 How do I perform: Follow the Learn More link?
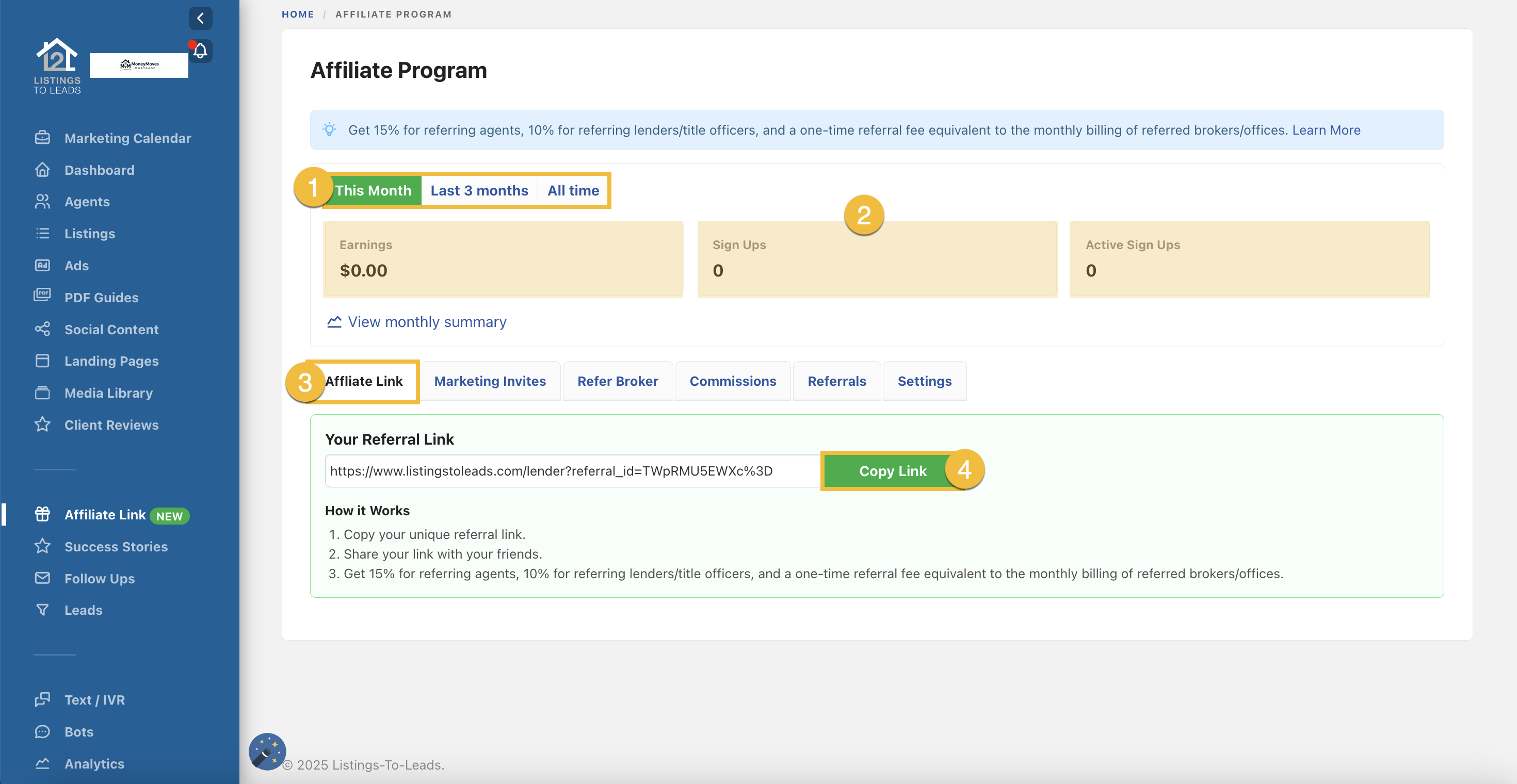(x=1326, y=130)
